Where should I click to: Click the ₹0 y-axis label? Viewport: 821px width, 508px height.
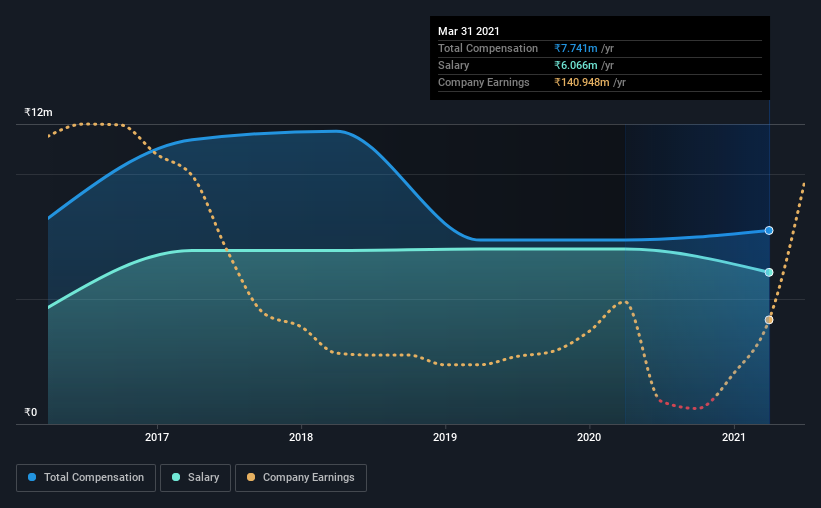[30, 412]
